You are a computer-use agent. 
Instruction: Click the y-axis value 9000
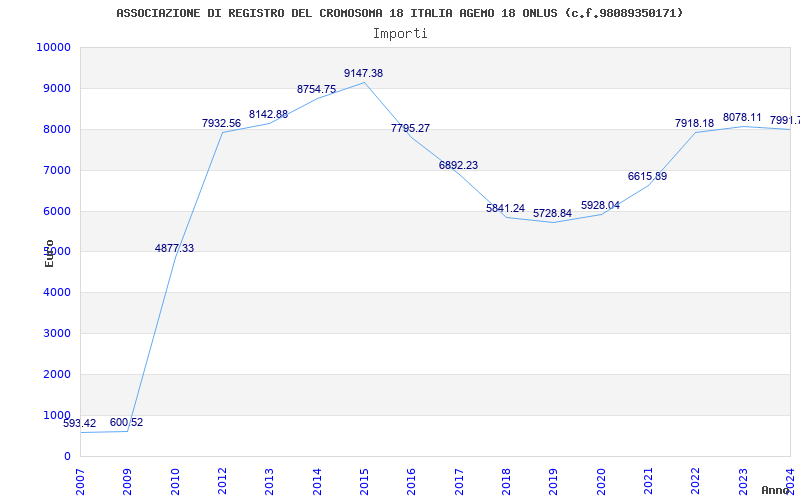[57, 88]
